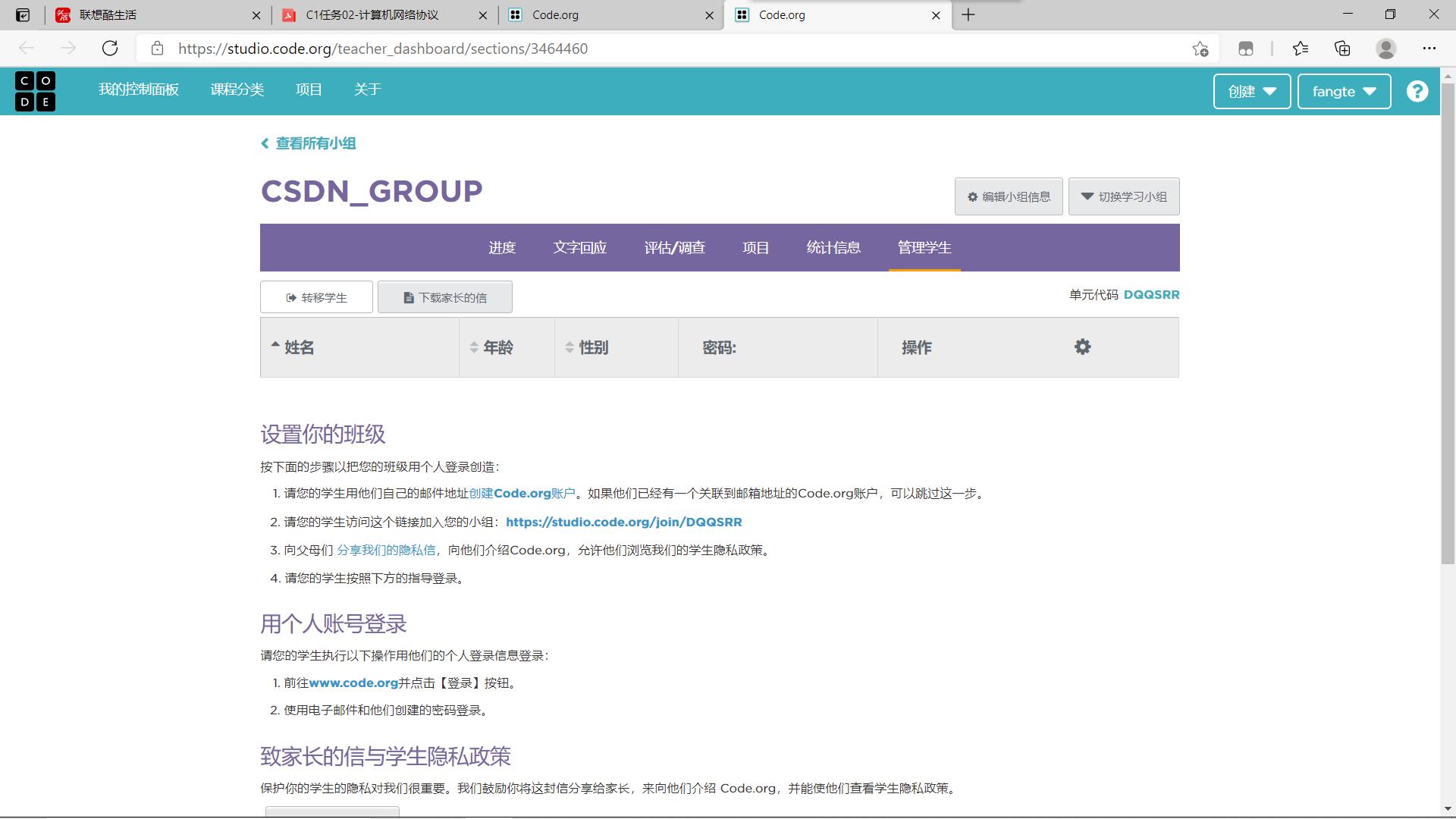This screenshot has height=819, width=1456.
Task: Close the active Code.org tab
Action: [936, 15]
